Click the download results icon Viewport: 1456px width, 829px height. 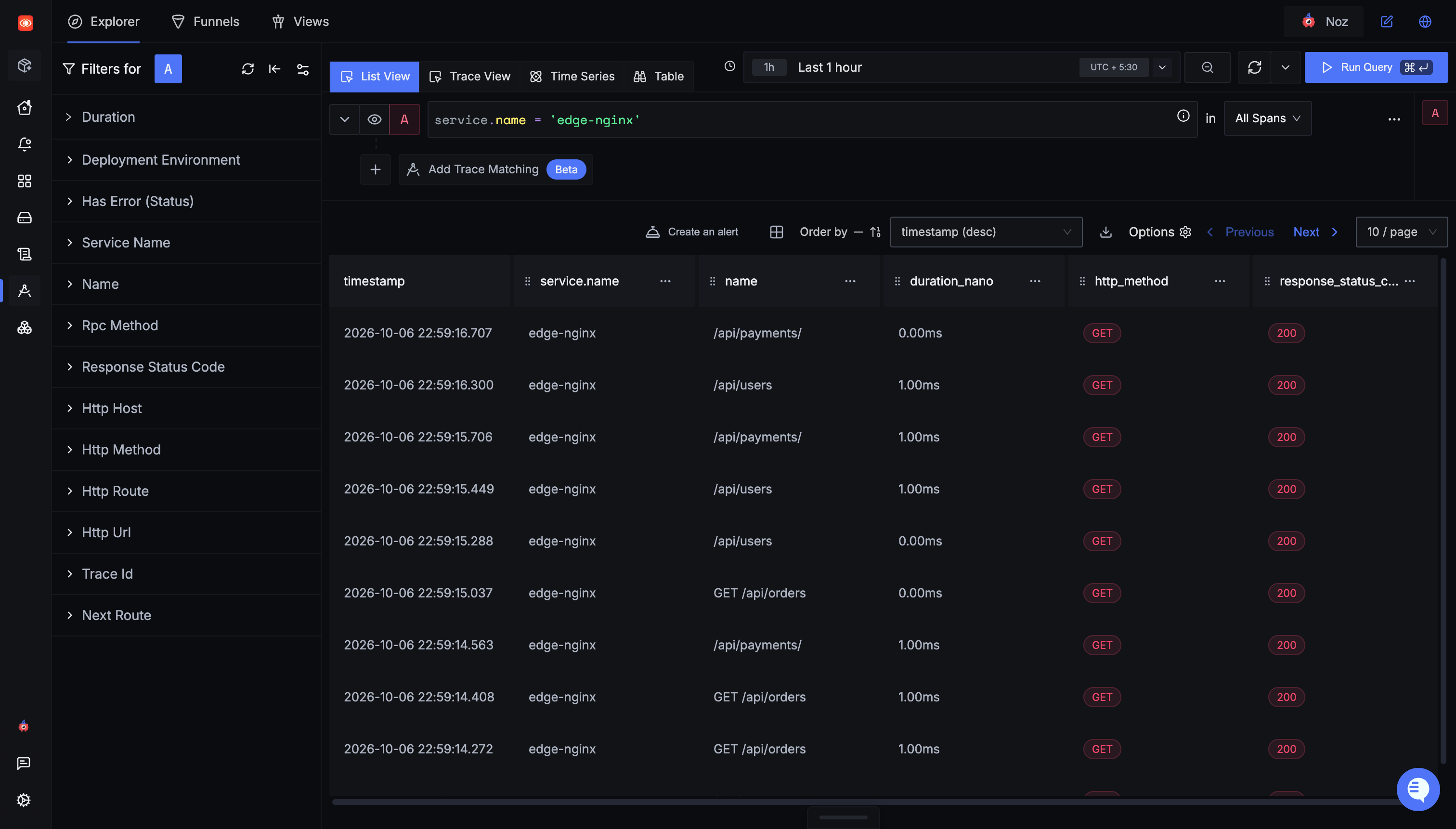pyautogui.click(x=1106, y=233)
